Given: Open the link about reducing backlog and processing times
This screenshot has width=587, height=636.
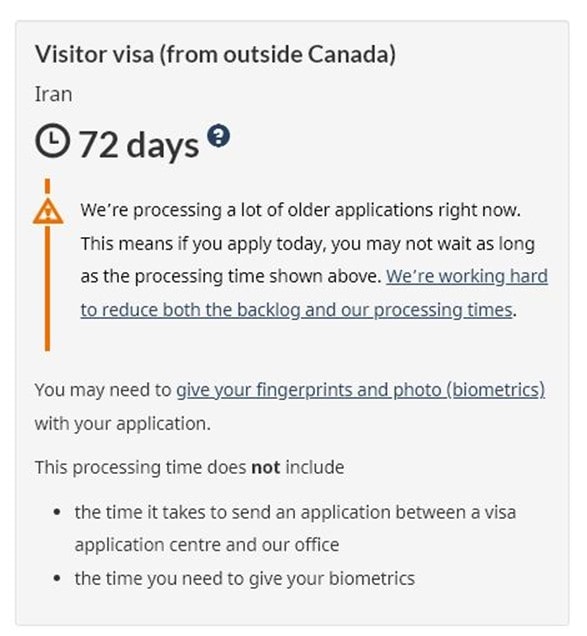Looking at the screenshot, I should (314, 293).
